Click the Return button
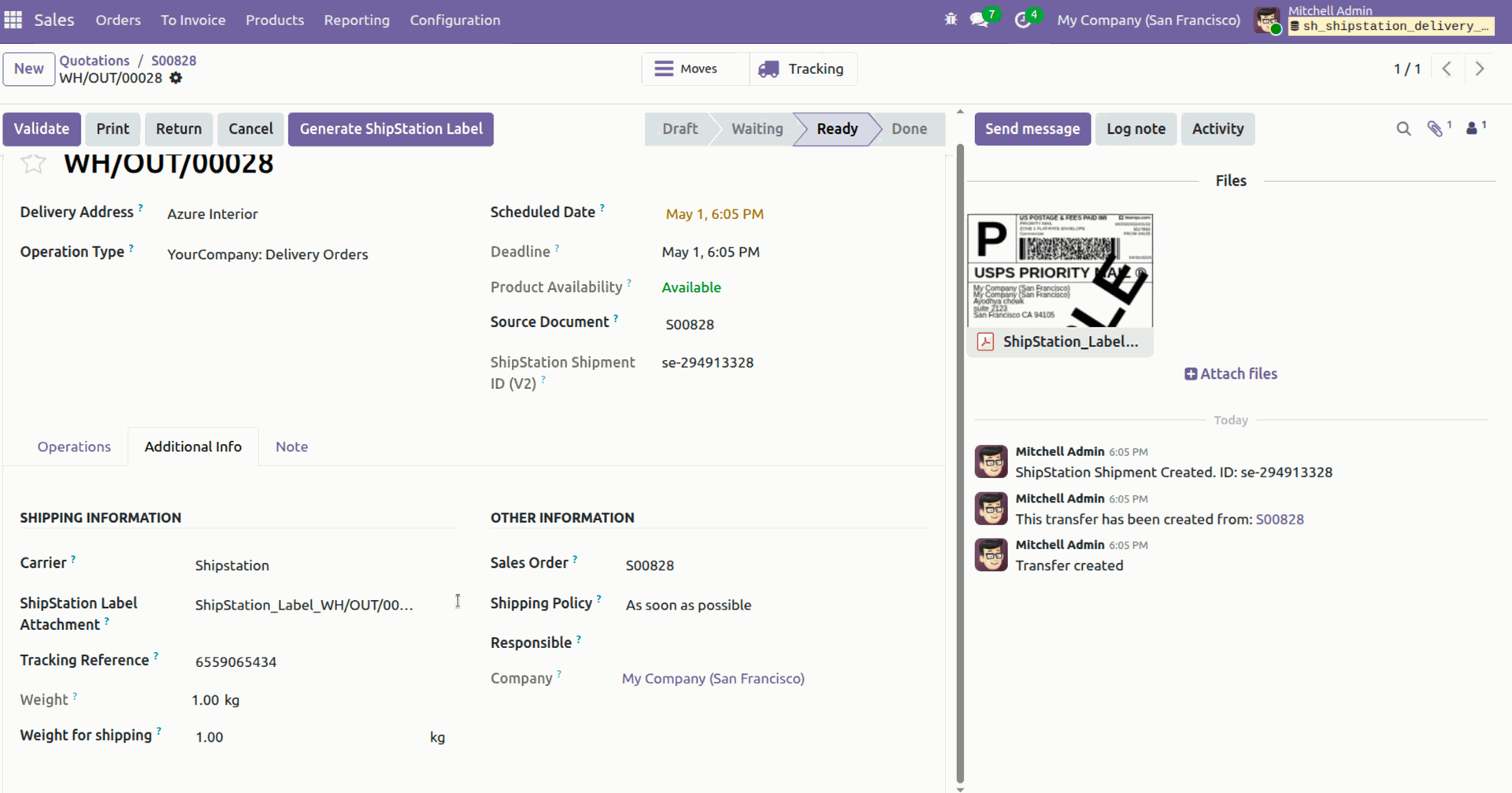Screen dimensions: 1512x793 pos(179,129)
